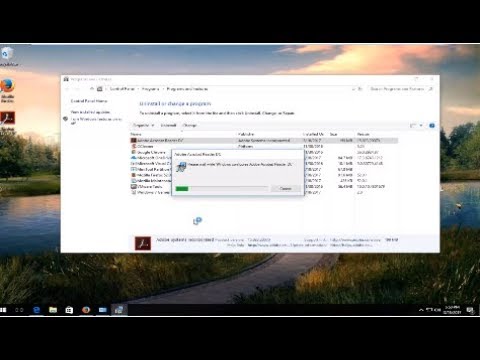Select the Adobe Acrobat Reader DC row
Image resolution: width=480 pixels, height=360 pixels.
(264, 140)
